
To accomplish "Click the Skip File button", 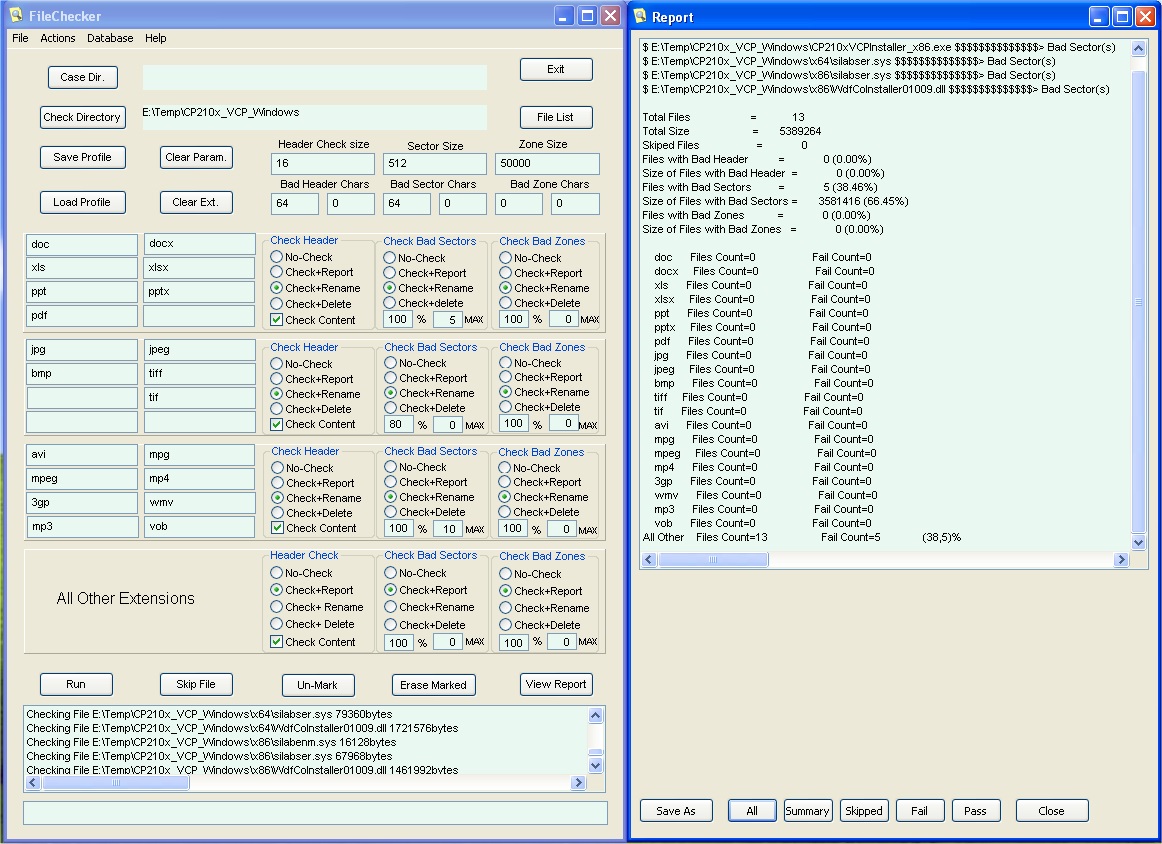I will (x=196, y=684).
